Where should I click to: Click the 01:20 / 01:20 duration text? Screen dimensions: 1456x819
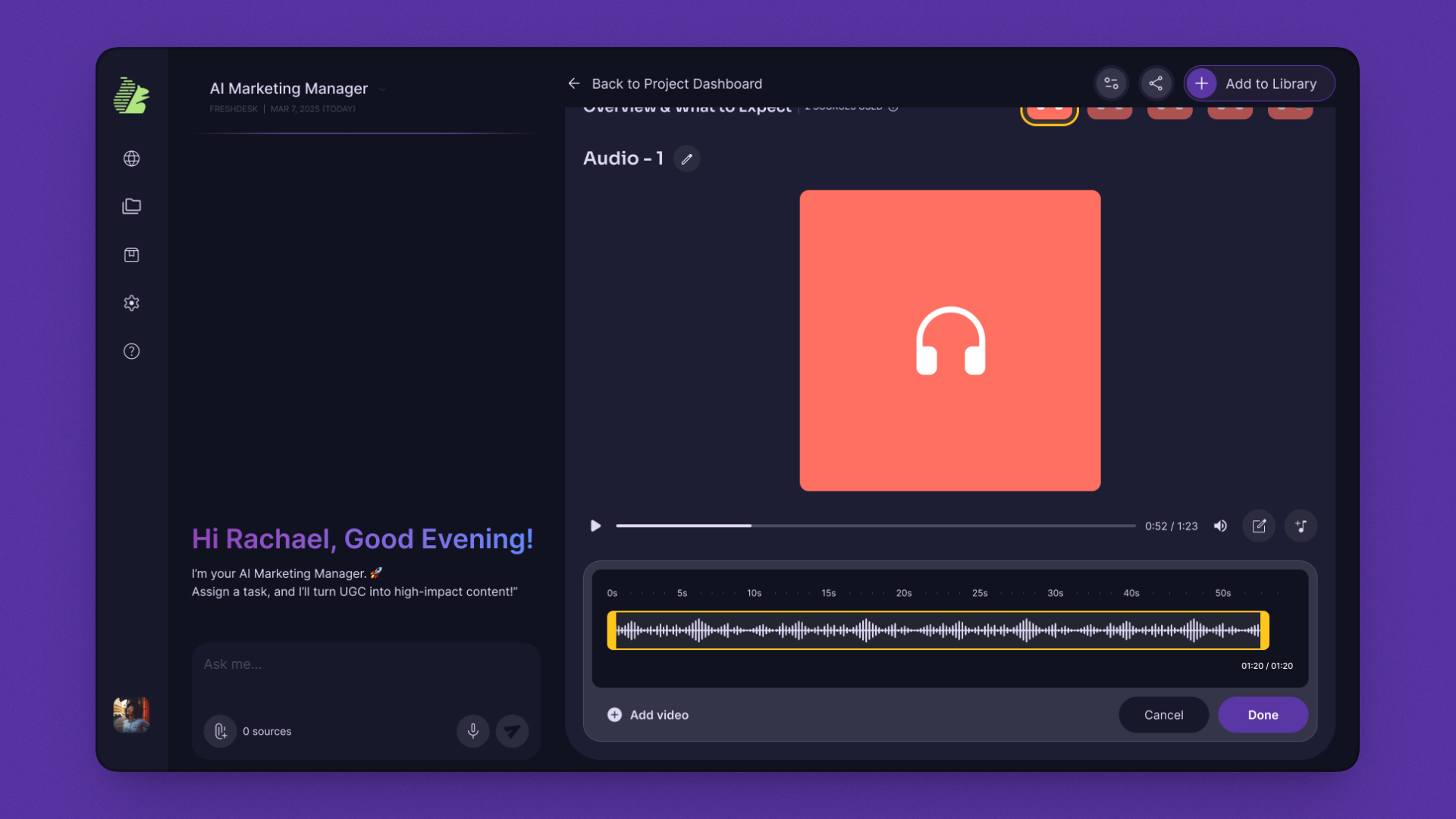(1266, 666)
